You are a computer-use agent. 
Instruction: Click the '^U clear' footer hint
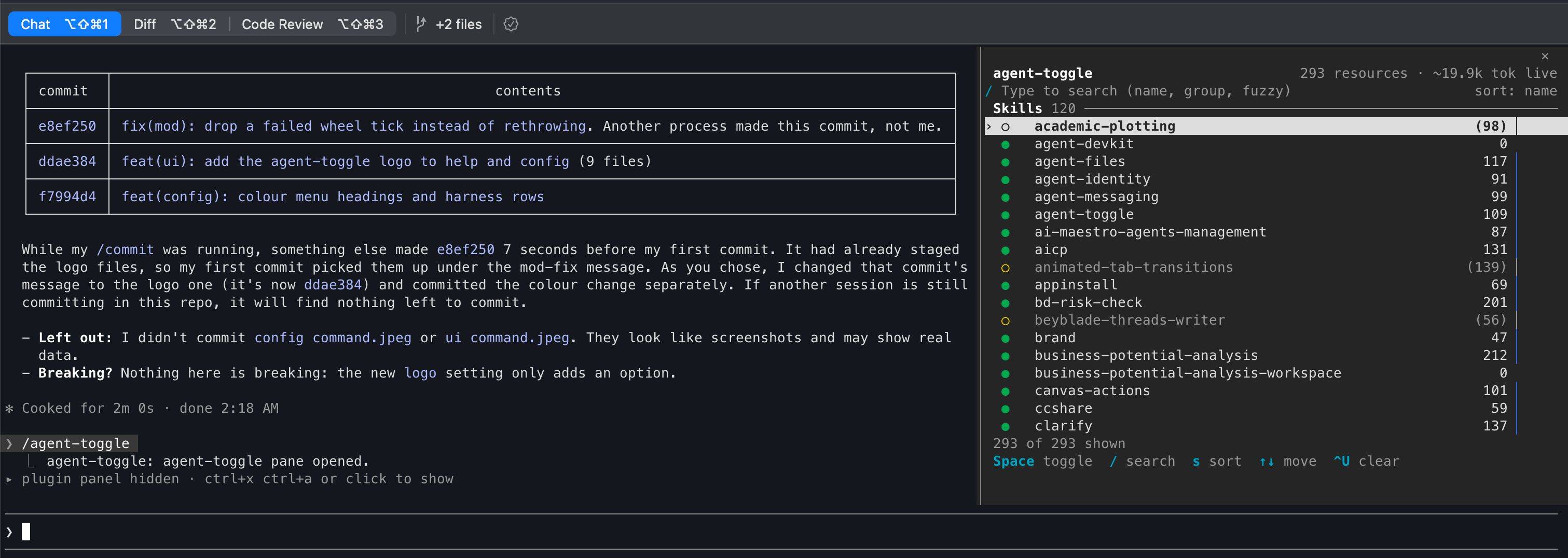[x=1366, y=461]
